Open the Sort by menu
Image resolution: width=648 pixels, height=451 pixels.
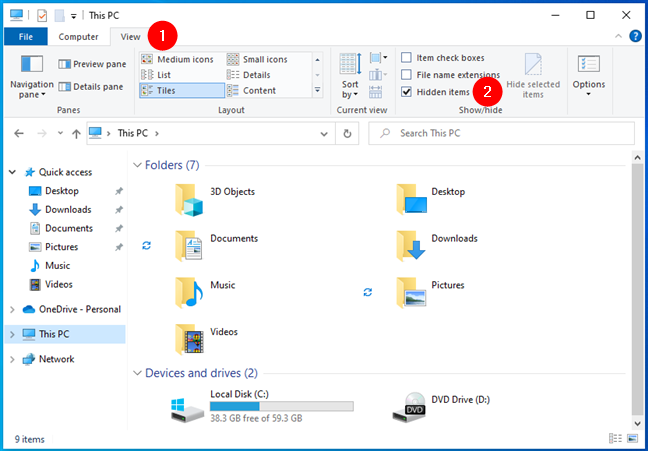coord(350,76)
